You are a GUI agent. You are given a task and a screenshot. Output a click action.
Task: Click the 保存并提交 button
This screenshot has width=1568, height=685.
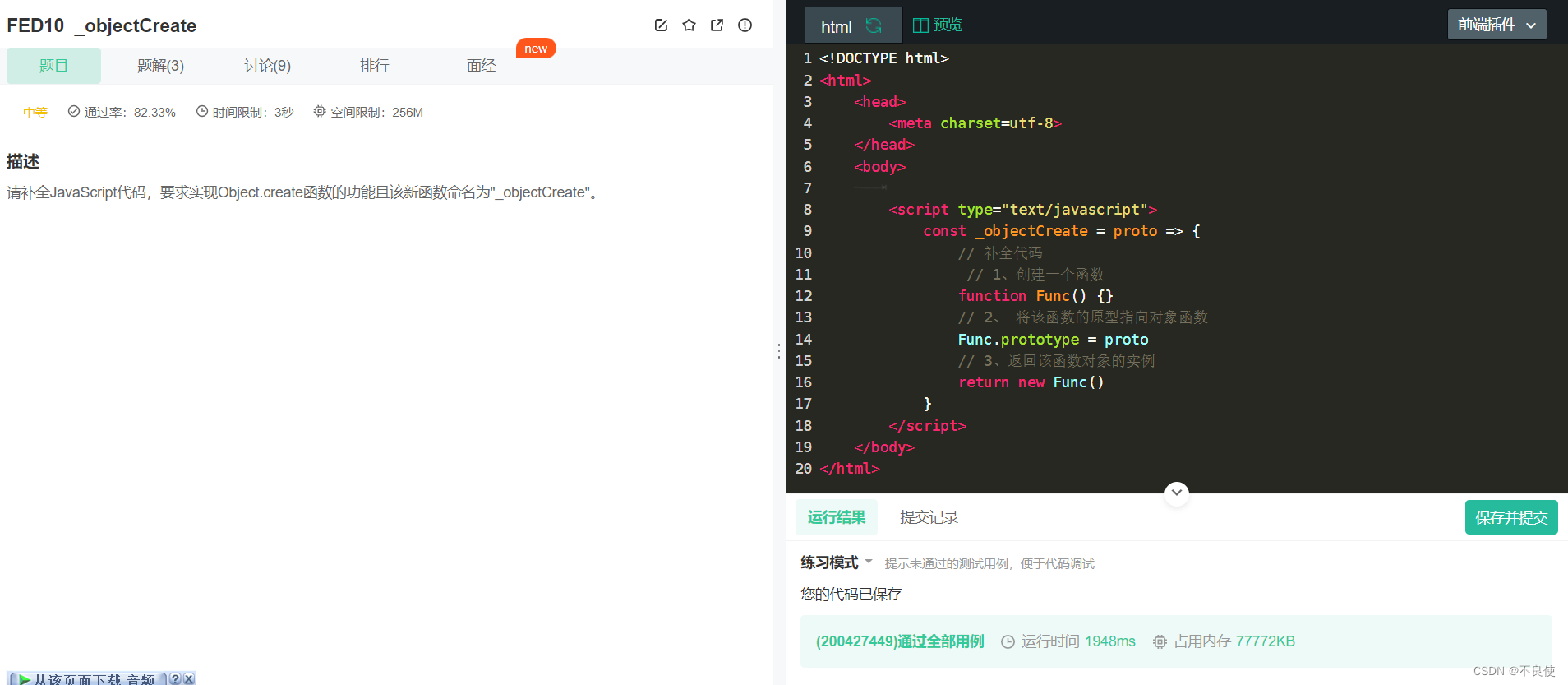coord(1511,517)
